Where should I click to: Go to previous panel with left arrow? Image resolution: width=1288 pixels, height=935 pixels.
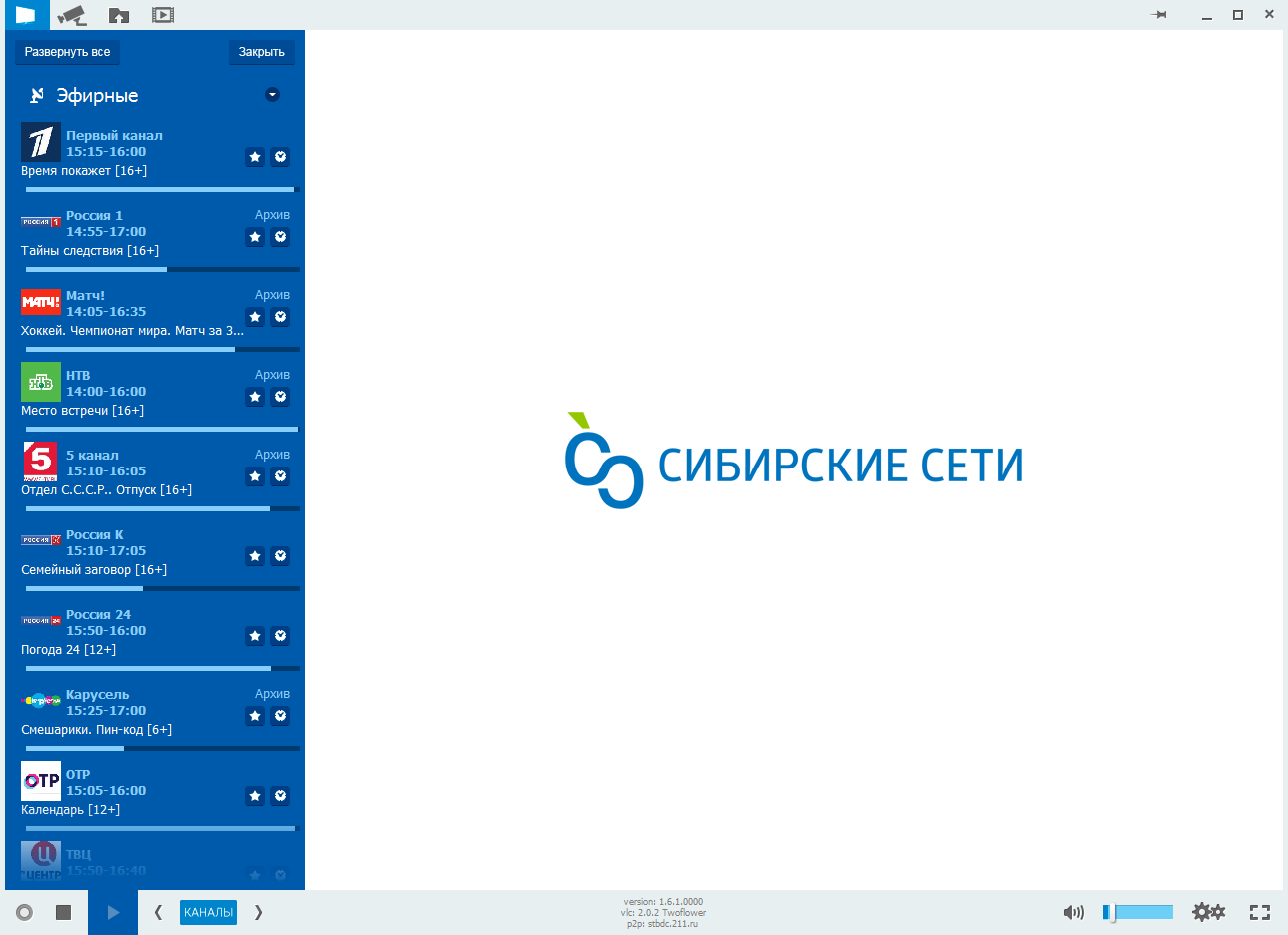coord(158,912)
